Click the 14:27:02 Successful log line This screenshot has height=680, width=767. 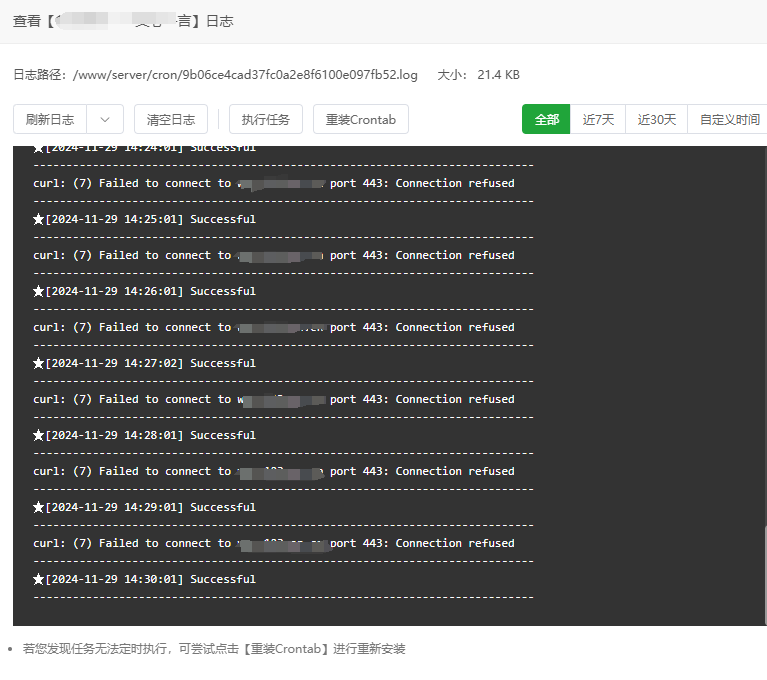(x=144, y=363)
